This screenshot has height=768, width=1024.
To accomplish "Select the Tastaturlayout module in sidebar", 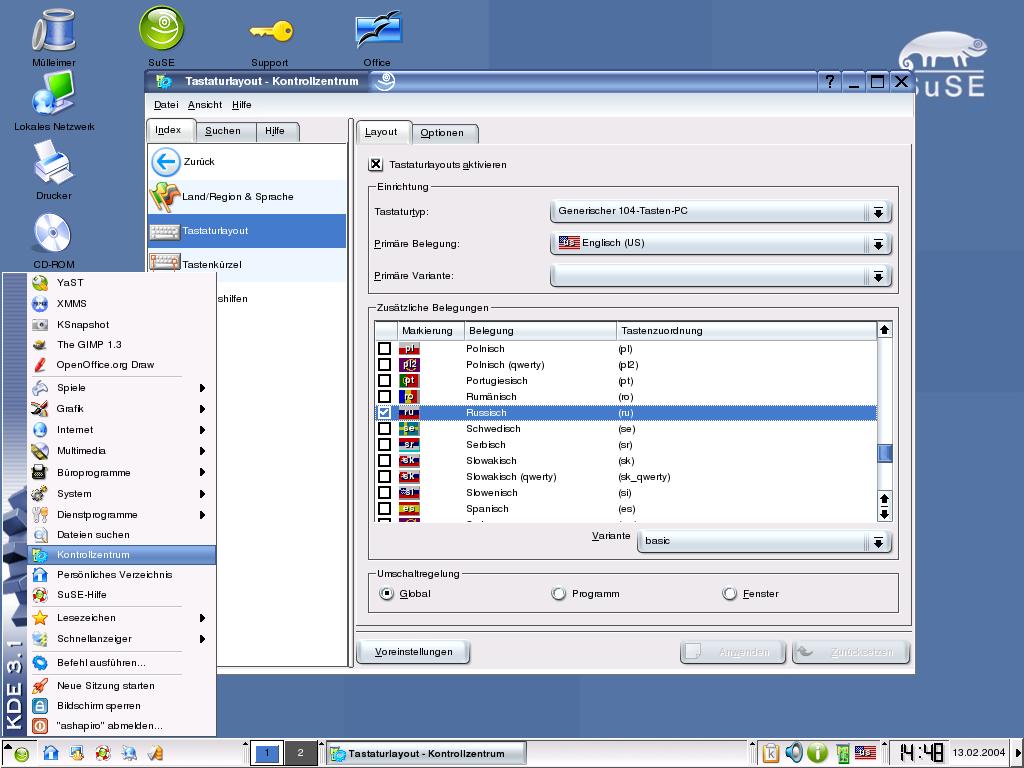I will pyautogui.click(x=247, y=231).
